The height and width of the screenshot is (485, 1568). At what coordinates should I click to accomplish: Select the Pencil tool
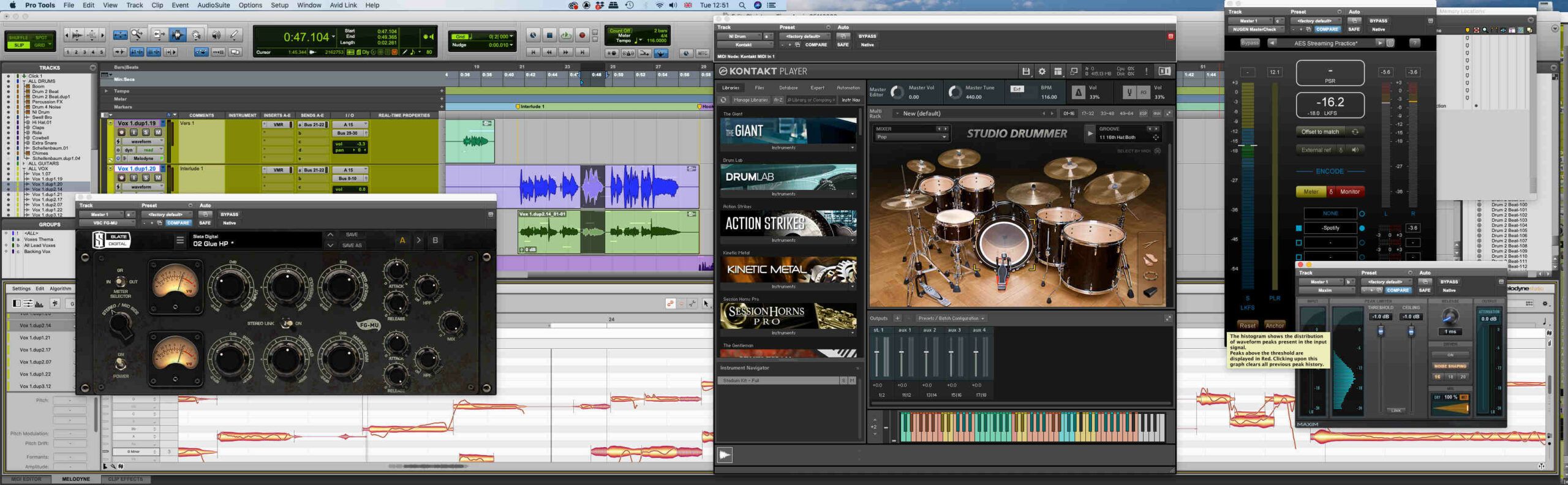(x=234, y=36)
